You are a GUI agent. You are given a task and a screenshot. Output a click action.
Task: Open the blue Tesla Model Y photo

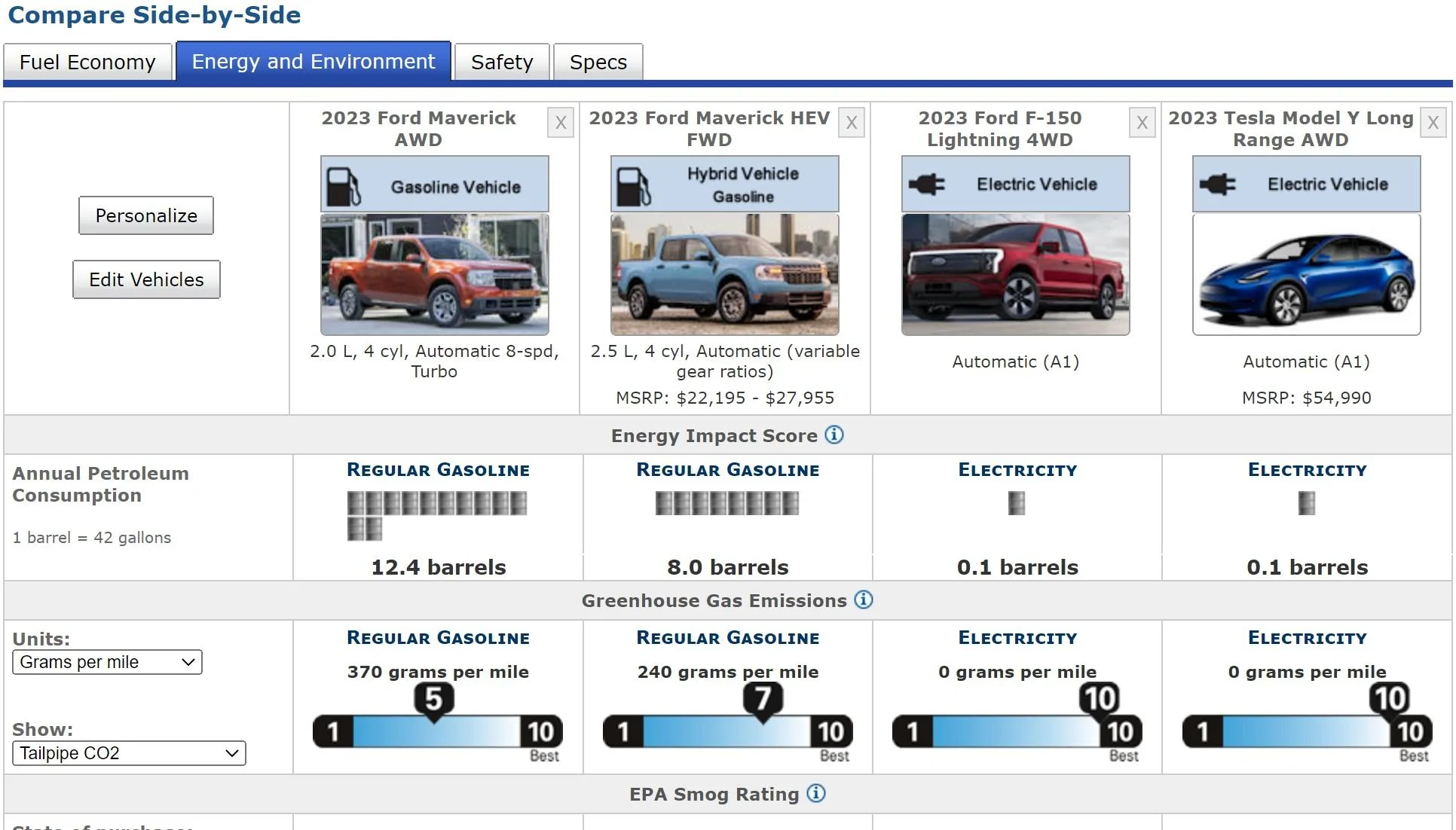pyautogui.click(x=1307, y=274)
